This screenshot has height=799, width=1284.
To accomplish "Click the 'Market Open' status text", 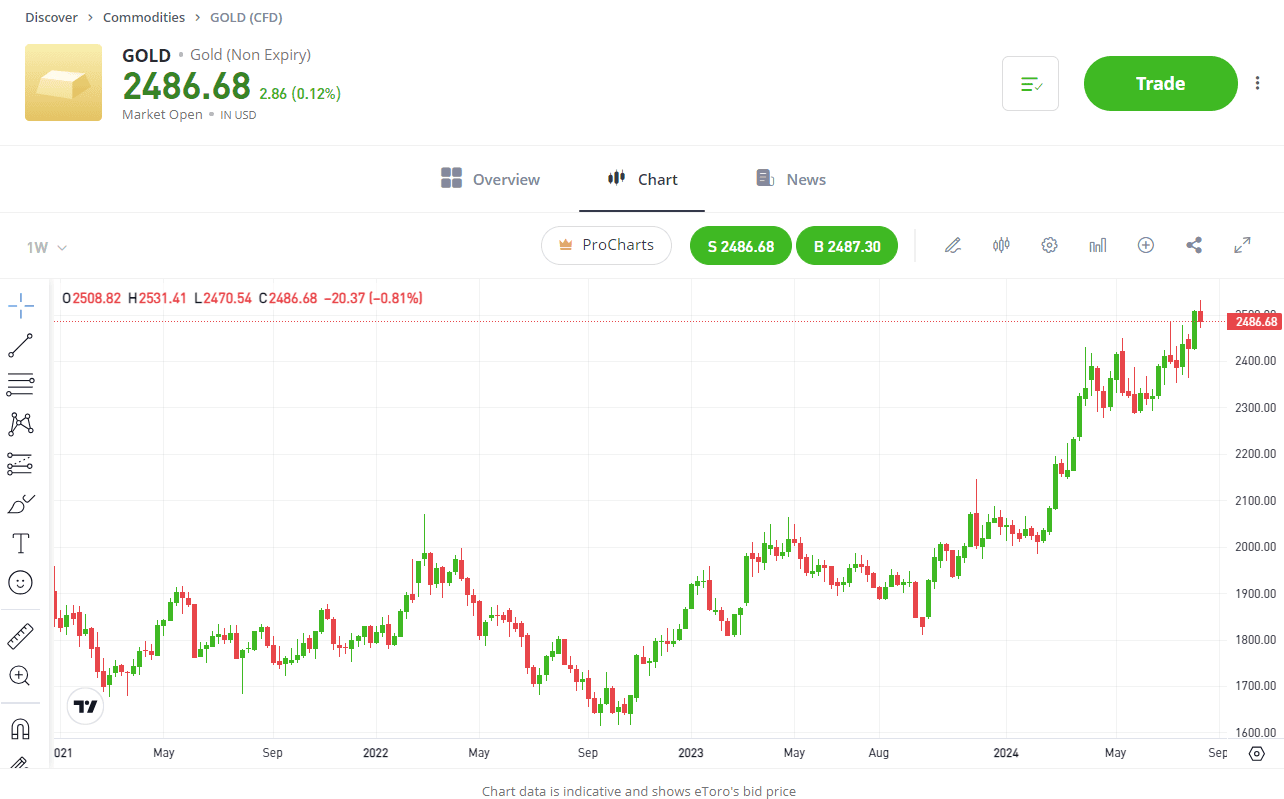I will (x=162, y=115).
